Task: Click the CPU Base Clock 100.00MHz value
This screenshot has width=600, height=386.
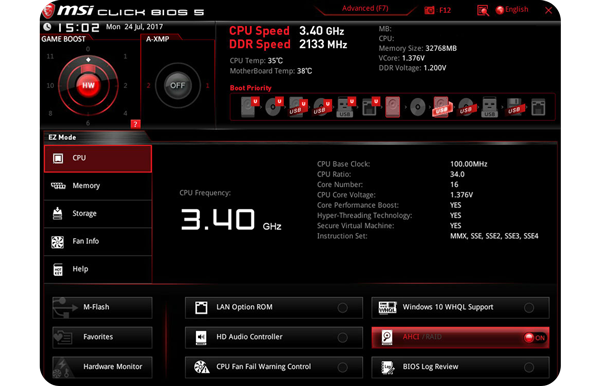Action: [x=468, y=164]
